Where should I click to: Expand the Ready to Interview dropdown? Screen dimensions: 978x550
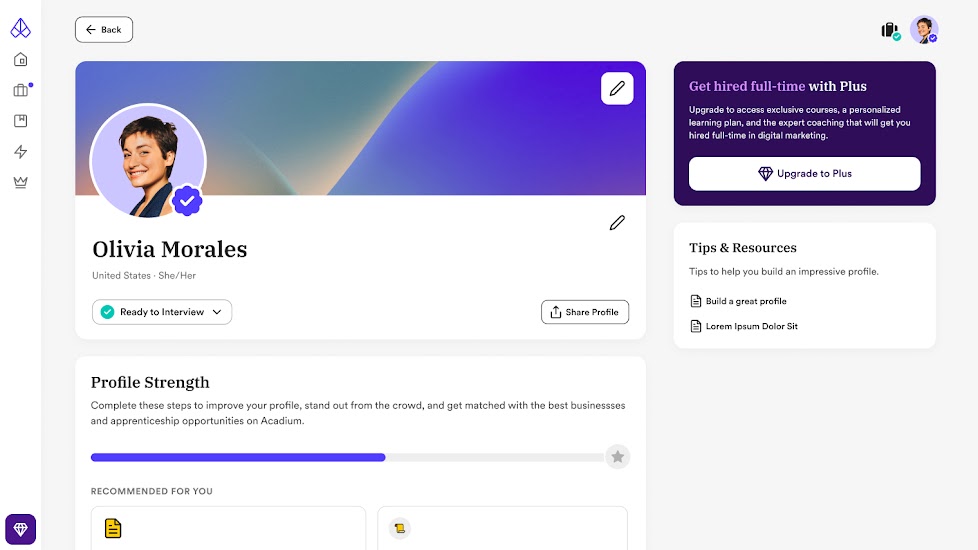click(x=162, y=312)
